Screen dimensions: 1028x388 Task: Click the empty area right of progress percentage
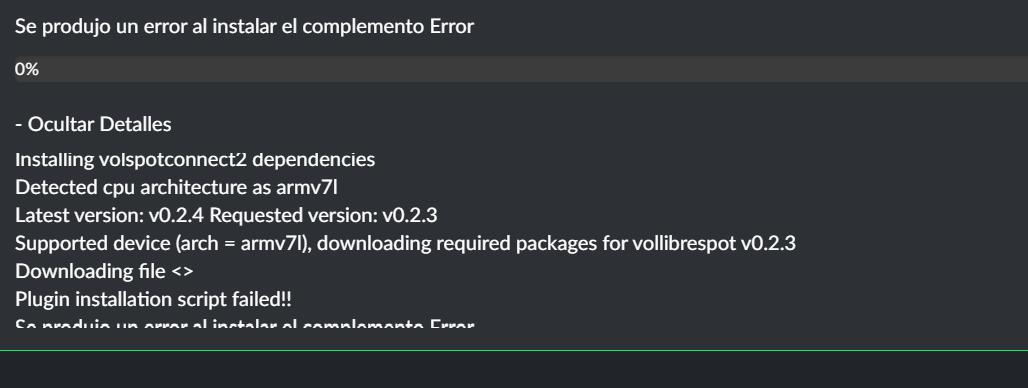pyautogui.click(x=534, y=69)
